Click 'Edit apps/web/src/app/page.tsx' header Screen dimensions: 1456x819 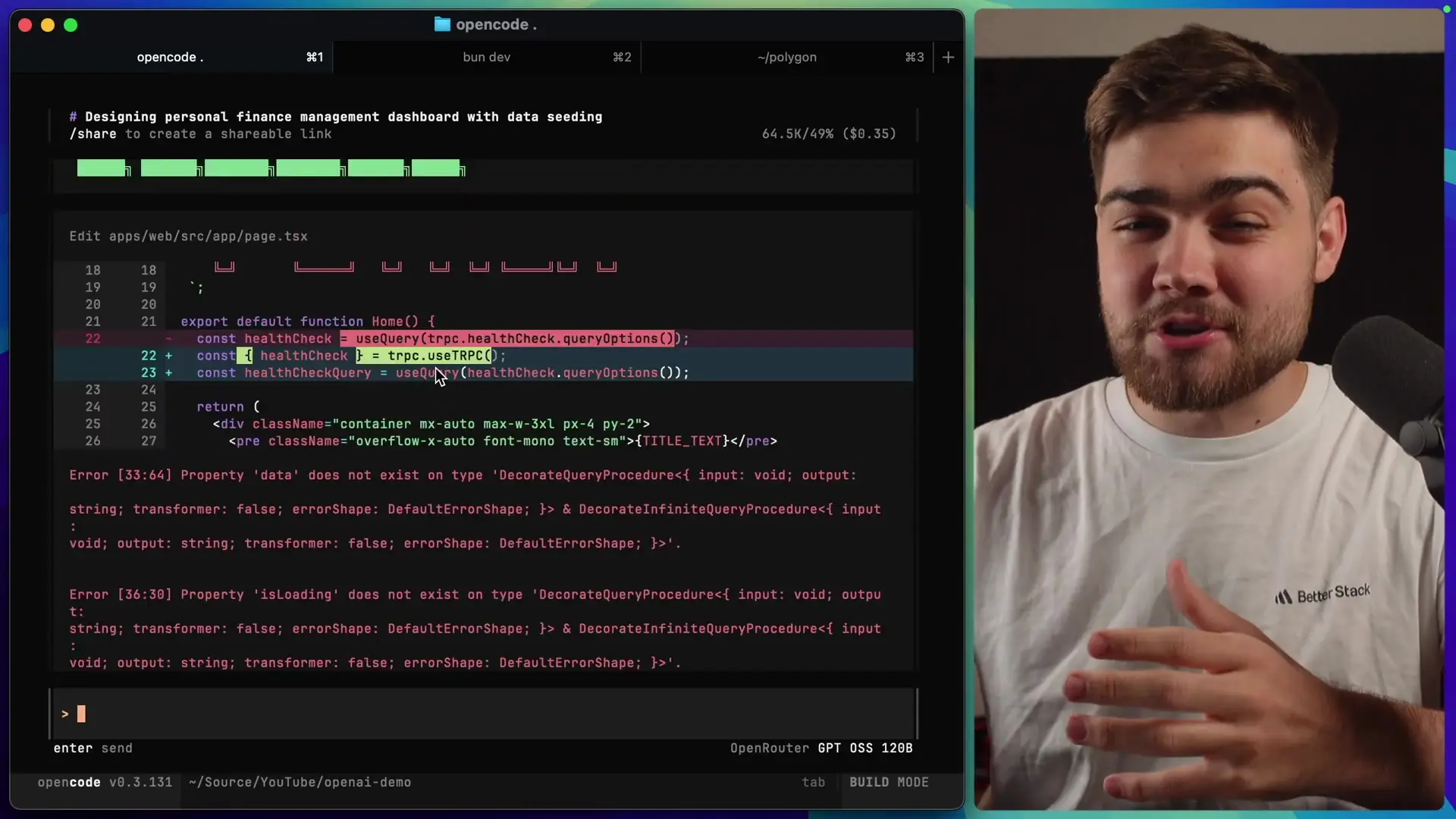[x=189, y=236]
